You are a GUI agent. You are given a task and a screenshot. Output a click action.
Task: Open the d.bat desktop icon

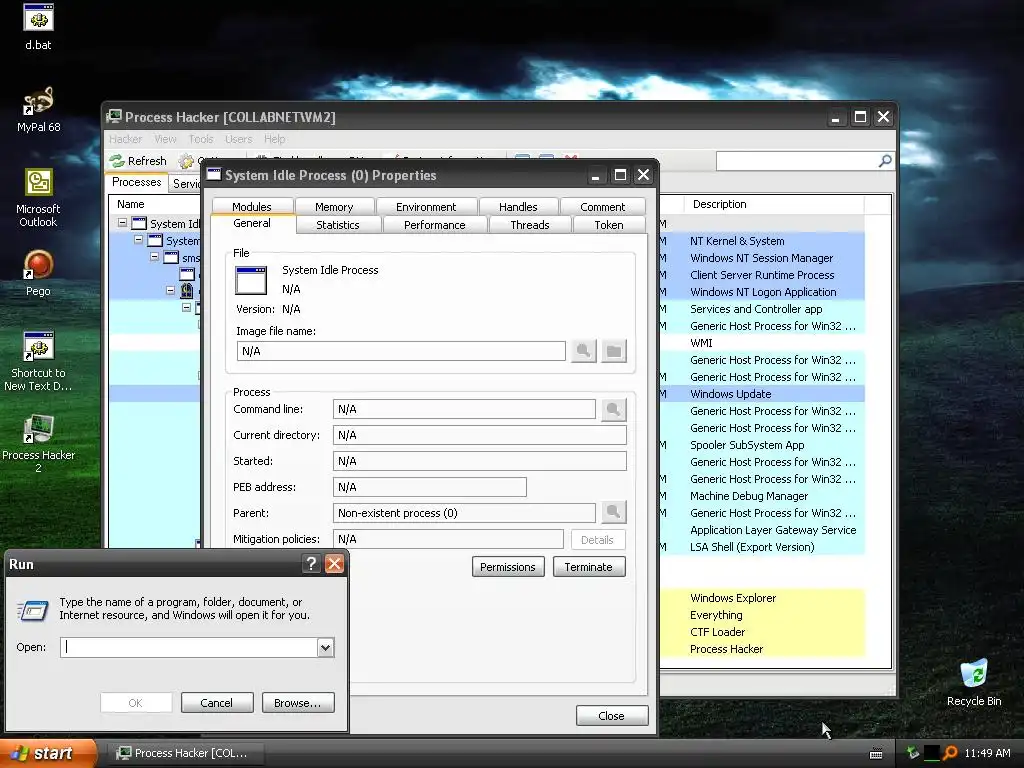click(x=38, y=27)
